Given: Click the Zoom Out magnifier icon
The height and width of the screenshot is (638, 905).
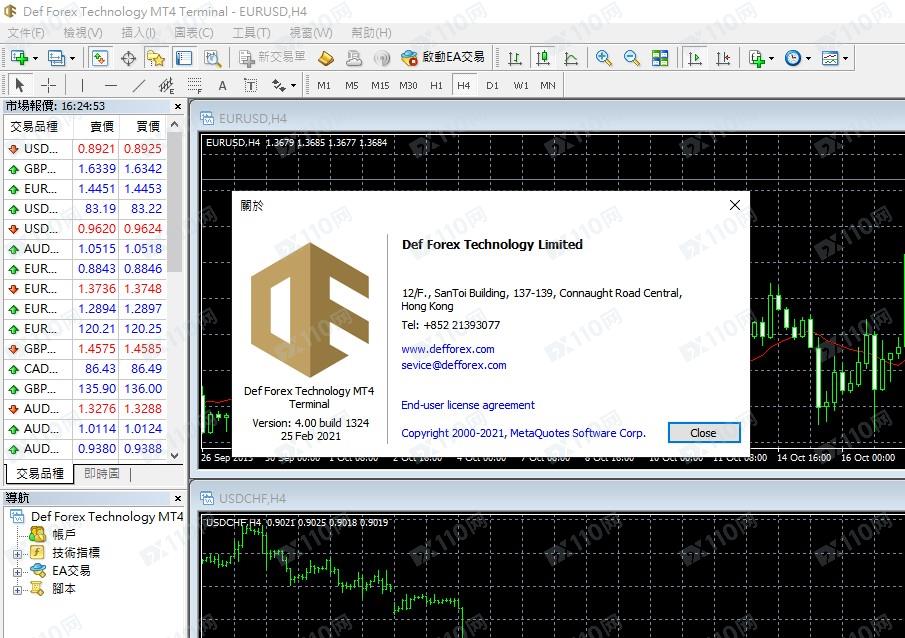Looking at the screenshot, I should click(x=631, y=58).
